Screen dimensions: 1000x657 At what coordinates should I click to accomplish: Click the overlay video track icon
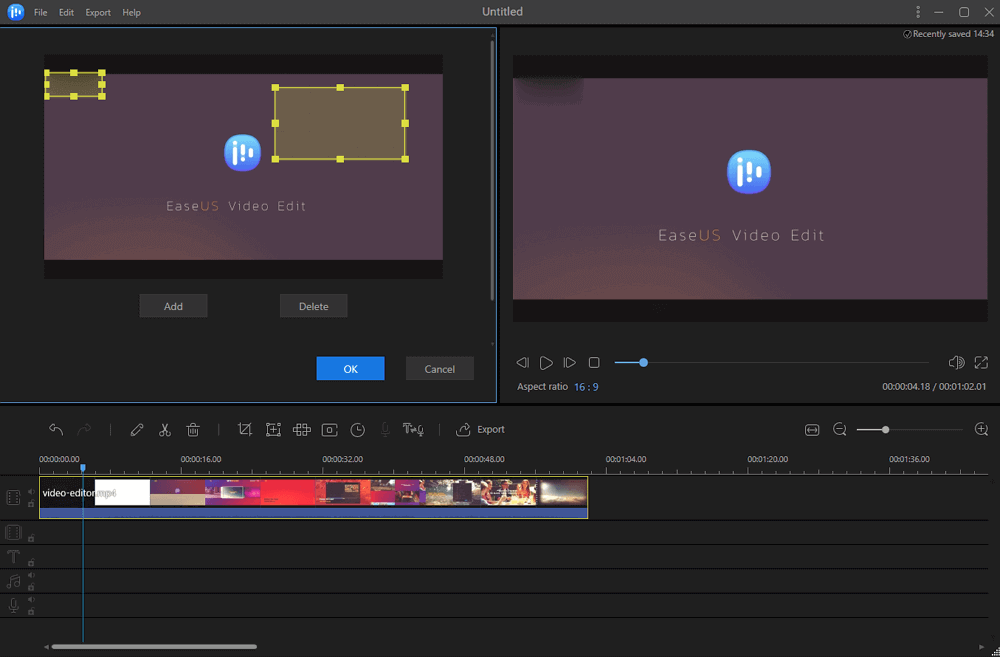pos(13,532)
